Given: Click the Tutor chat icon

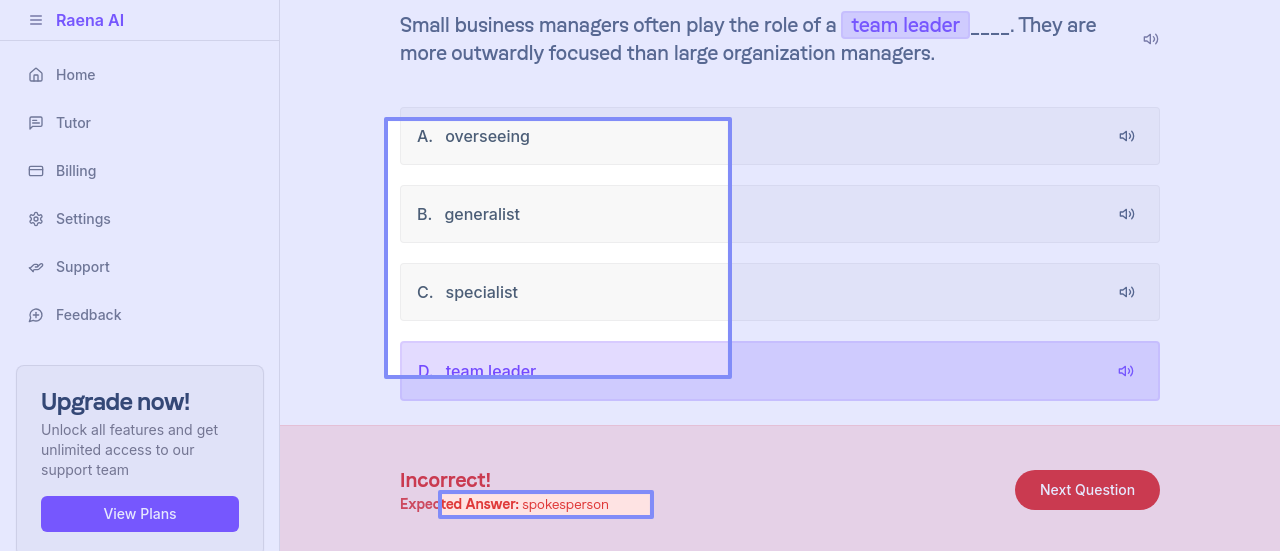Looking at the screenshot, I should point(36,123).
